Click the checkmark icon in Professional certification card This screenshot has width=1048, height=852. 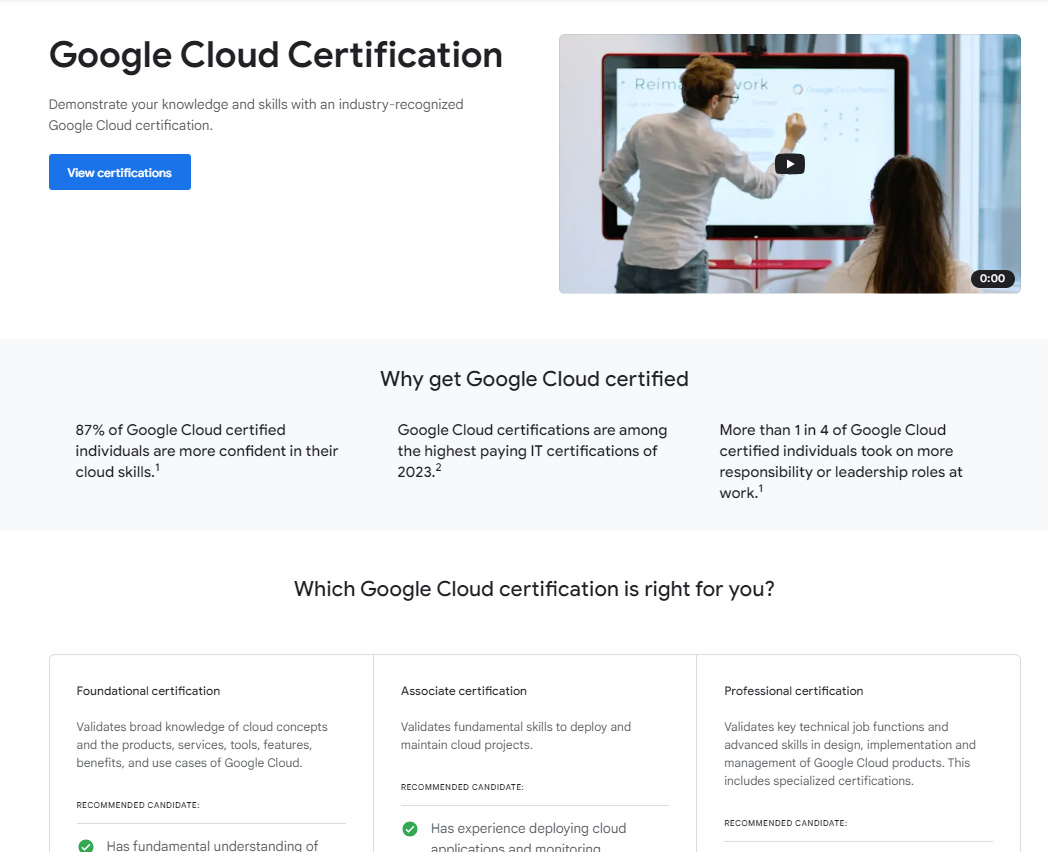pyautogui.click(x=733, y=848)
